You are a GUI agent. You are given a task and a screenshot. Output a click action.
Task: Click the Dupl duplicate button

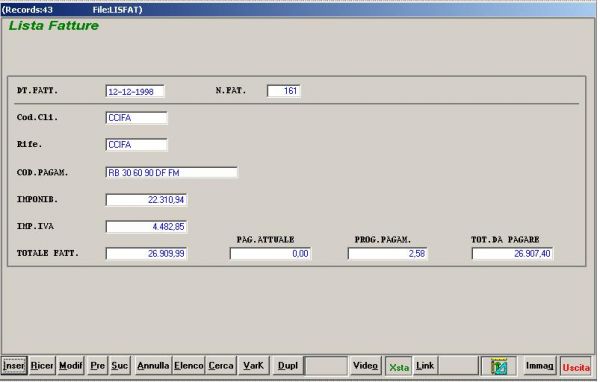click(288, 366)
